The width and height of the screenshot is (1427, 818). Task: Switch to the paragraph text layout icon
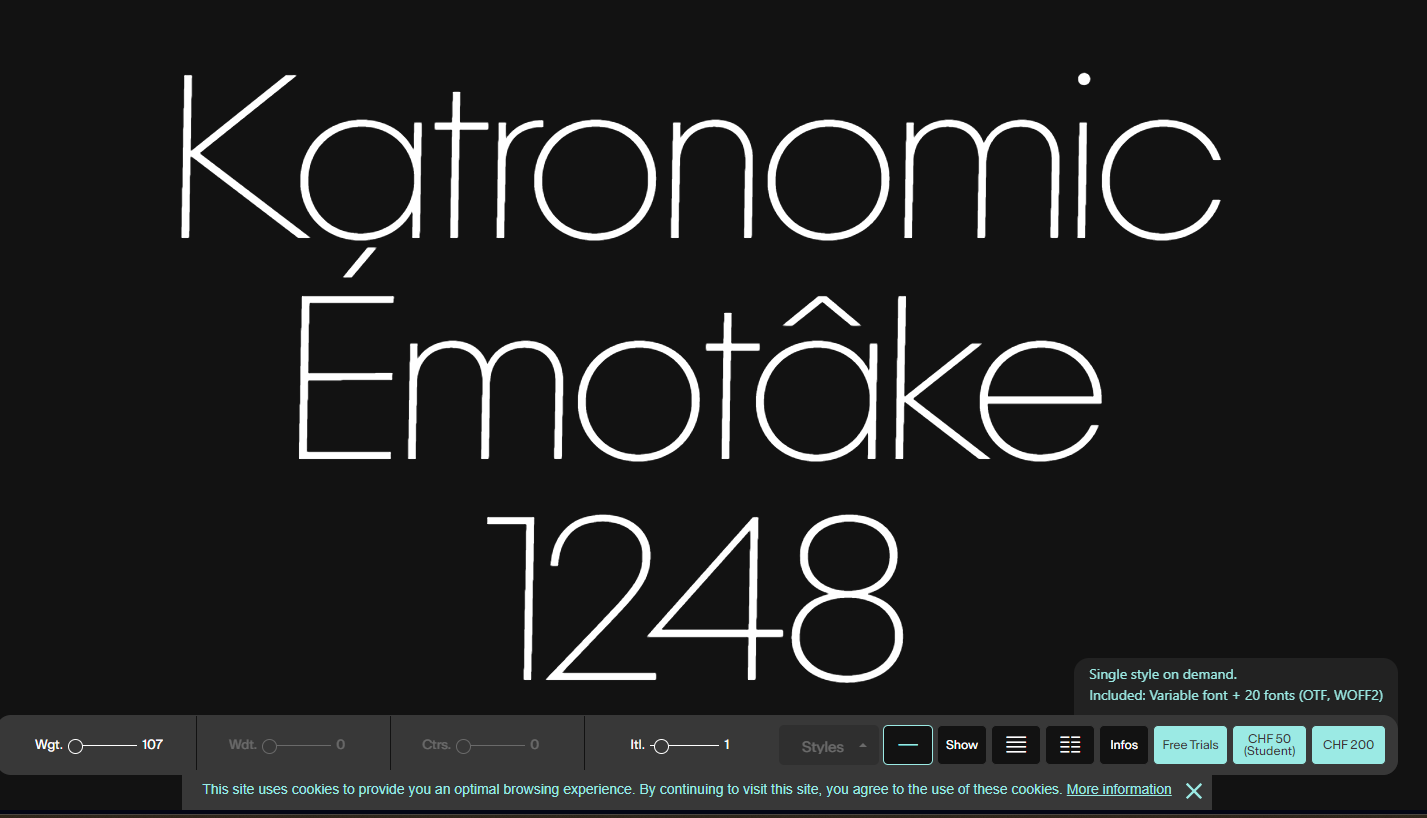pos(1015,745)
